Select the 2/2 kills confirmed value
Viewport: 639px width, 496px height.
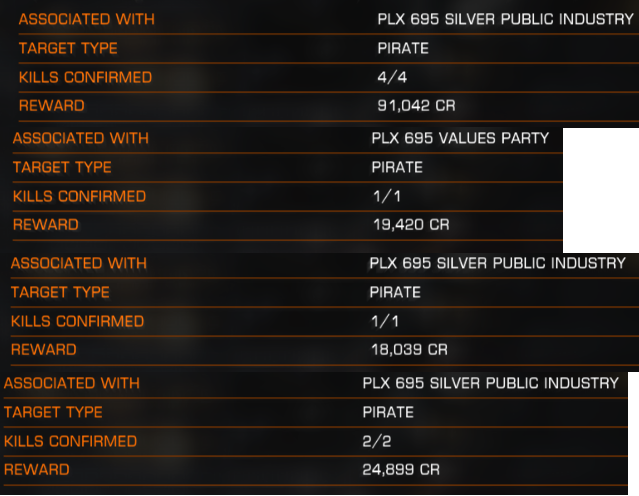point(377,441)
